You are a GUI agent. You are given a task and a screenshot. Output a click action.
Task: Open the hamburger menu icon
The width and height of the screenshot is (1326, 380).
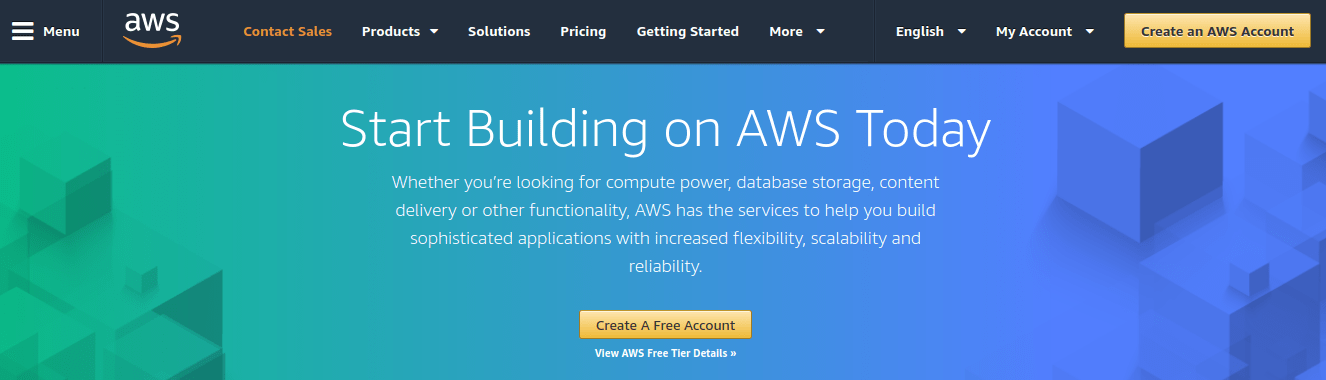click(x=23, y=31)
